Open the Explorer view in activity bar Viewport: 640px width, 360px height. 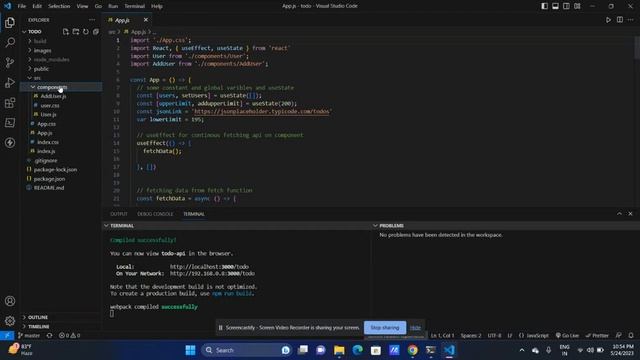coord(10,22)
